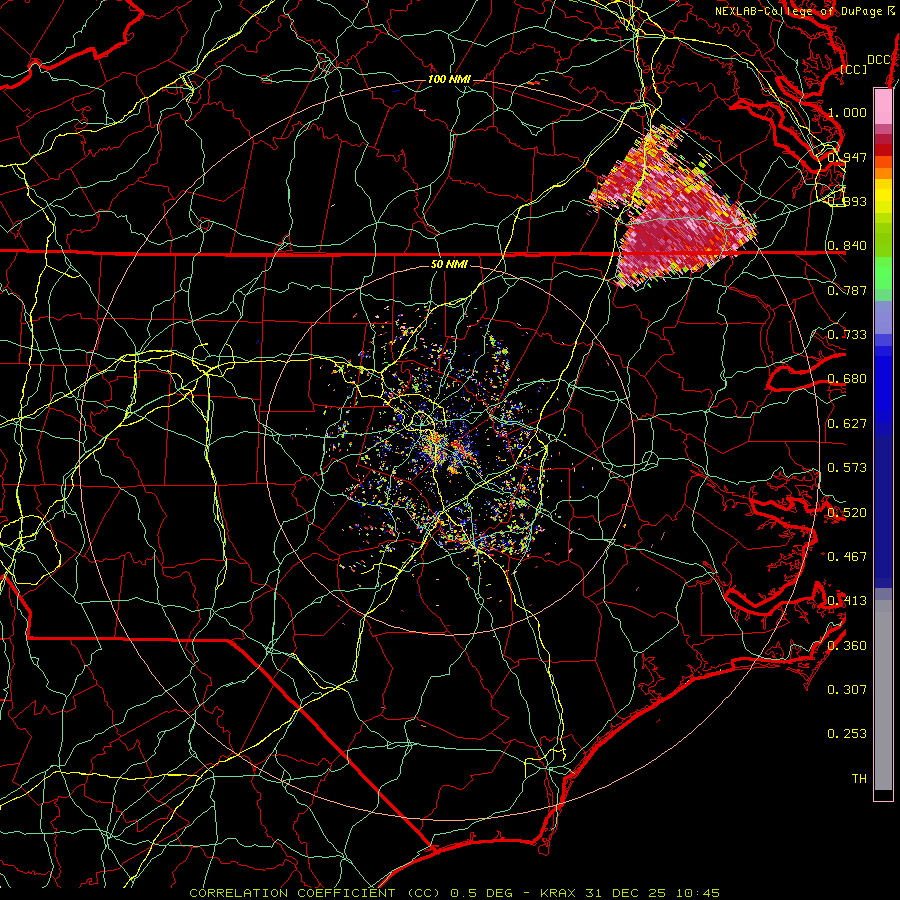Pick the bright green color bar band
Image resolution: width=900 pixels, height=900 pixels.
883,273
